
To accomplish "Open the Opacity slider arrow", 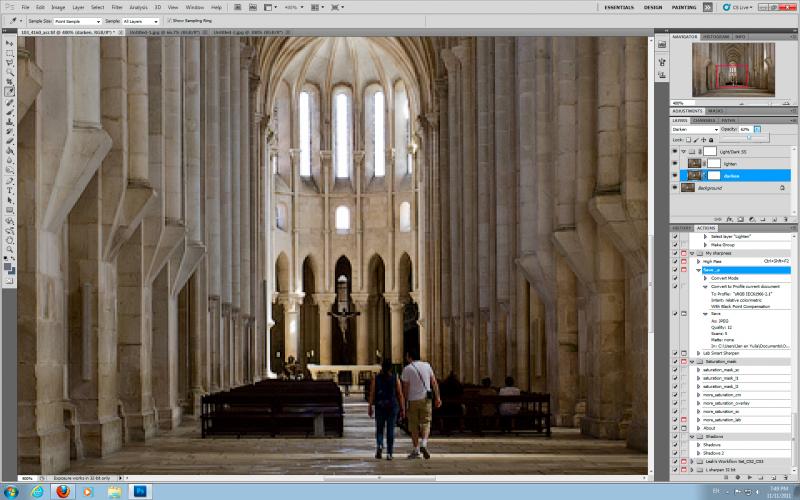I will [758, 129].
